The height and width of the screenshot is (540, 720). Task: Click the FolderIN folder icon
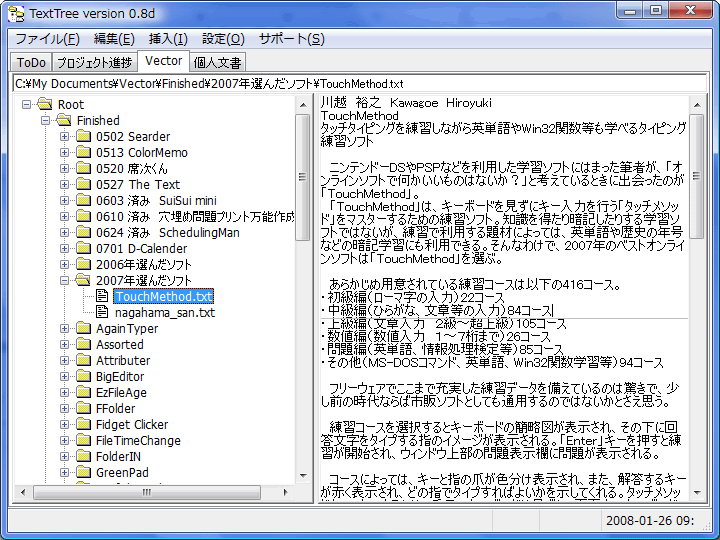click(x=83, y=456)
